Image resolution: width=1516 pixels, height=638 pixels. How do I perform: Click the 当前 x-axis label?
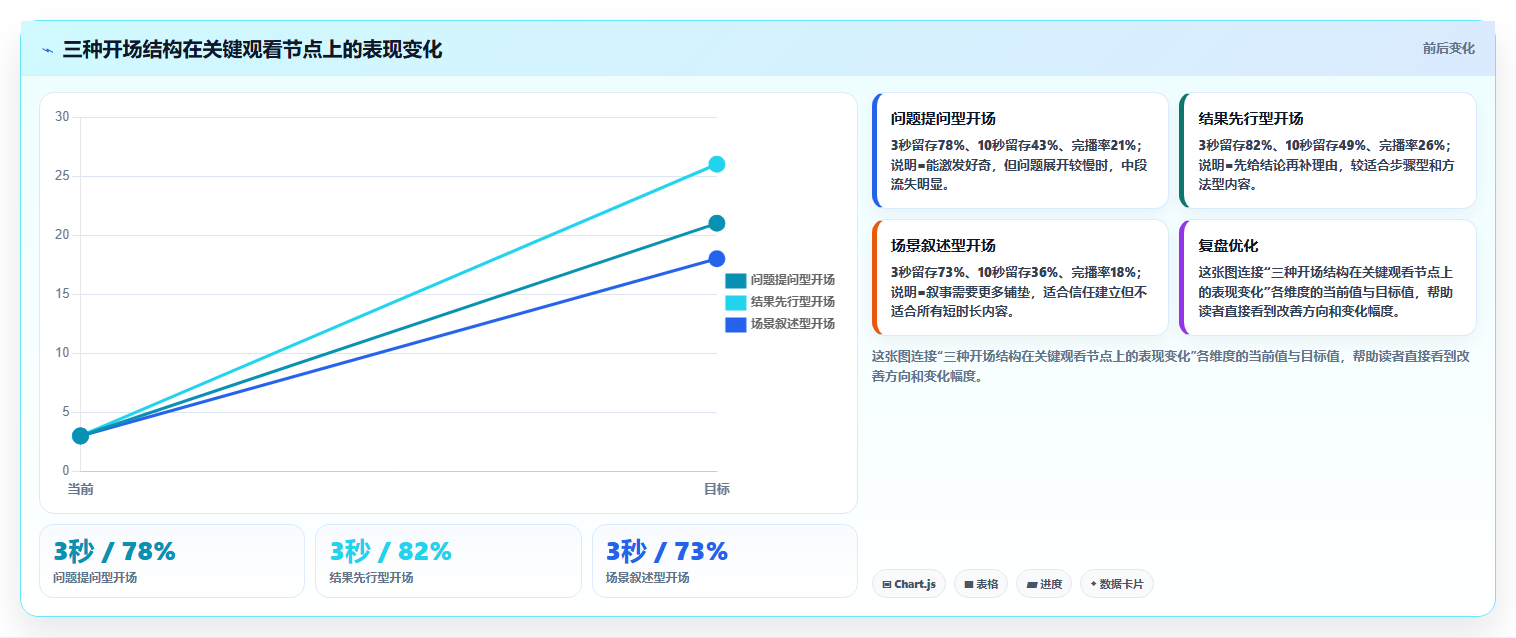pos(81,489)
